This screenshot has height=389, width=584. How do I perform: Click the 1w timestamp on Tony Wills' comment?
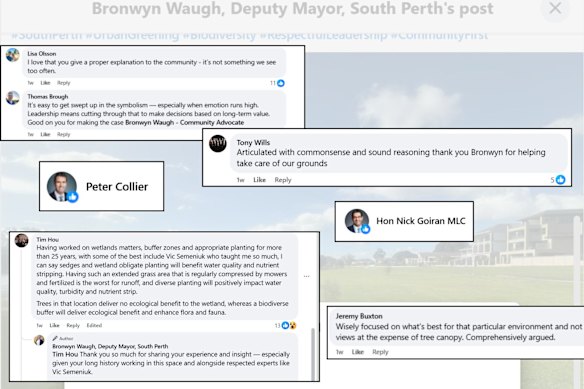[241, 180]
